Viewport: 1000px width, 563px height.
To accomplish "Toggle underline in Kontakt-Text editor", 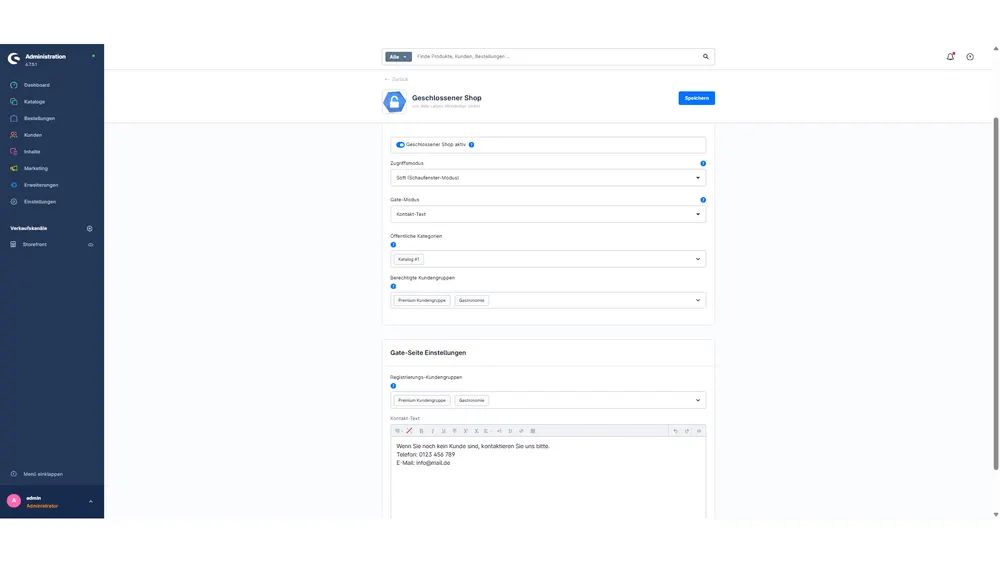I will [443, 431].
